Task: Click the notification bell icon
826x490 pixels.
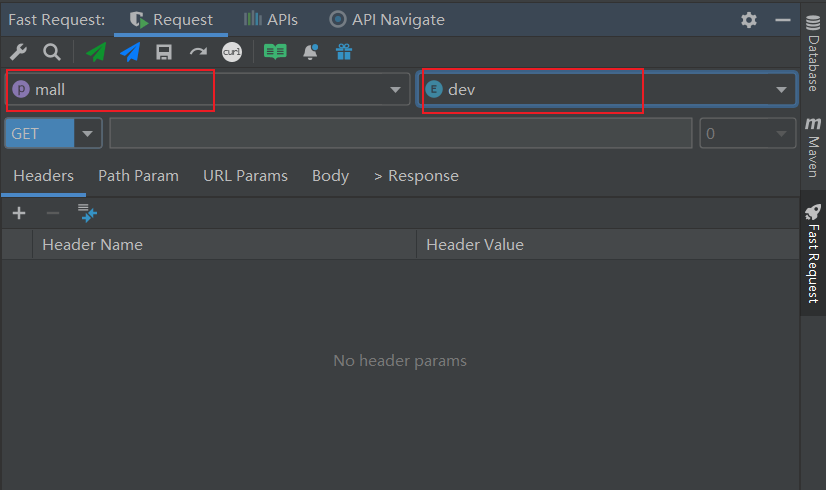Action: tap(311, 52)
